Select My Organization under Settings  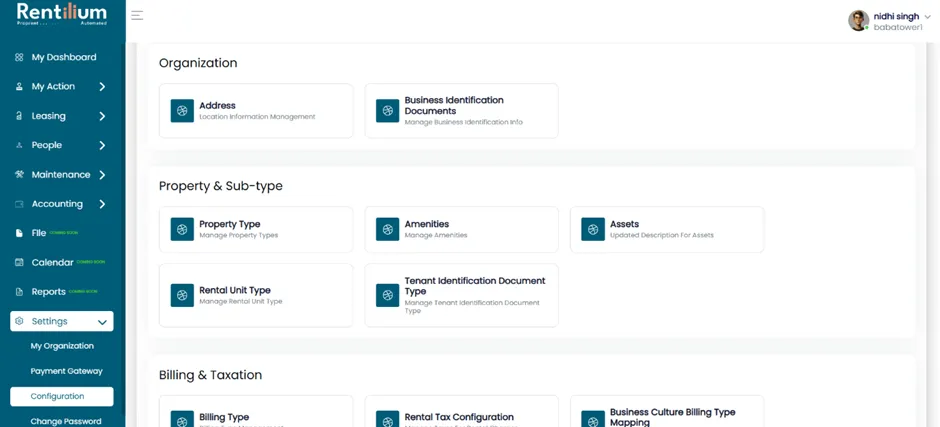[62, 346]
